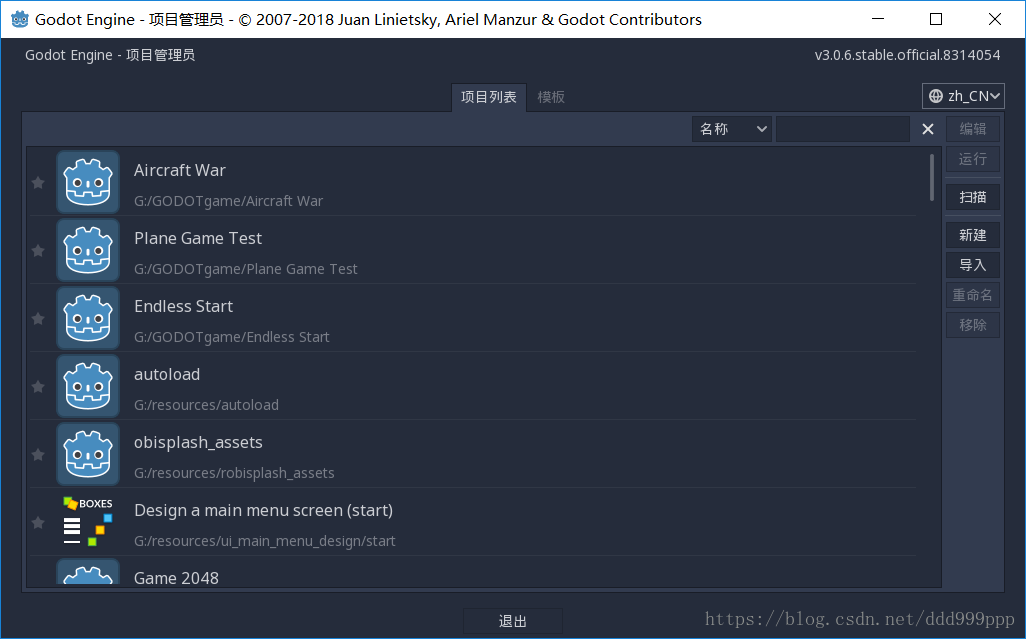Toggle the star for Endless Start
Viewport: 1026px width, 639px height.
(39, 319)
